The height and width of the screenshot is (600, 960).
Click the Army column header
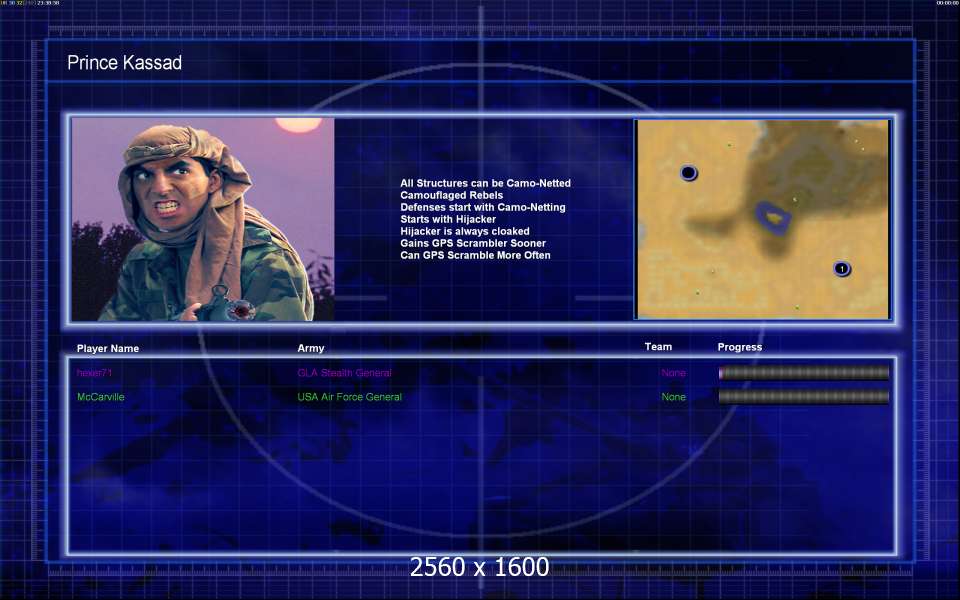[x=311, y=348]
